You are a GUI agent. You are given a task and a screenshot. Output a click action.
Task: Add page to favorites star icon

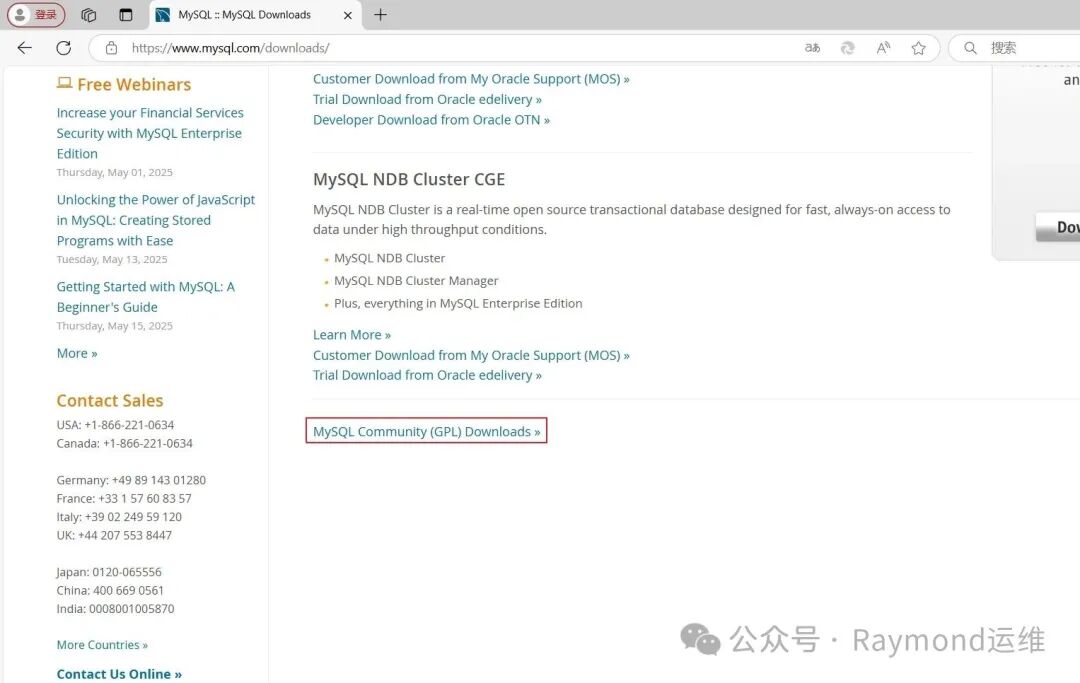pos(918,48)
